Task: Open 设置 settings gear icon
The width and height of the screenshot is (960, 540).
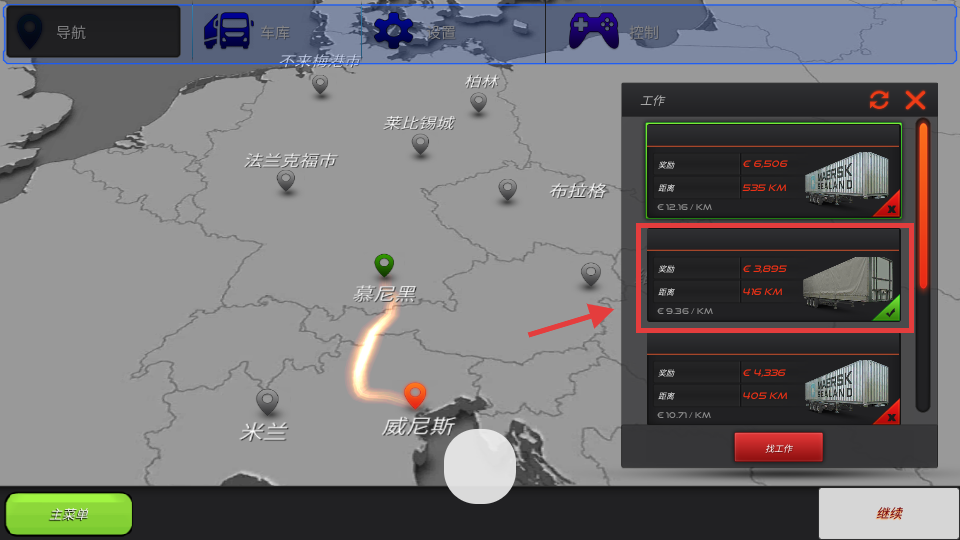Action: [x=393, y=31]
